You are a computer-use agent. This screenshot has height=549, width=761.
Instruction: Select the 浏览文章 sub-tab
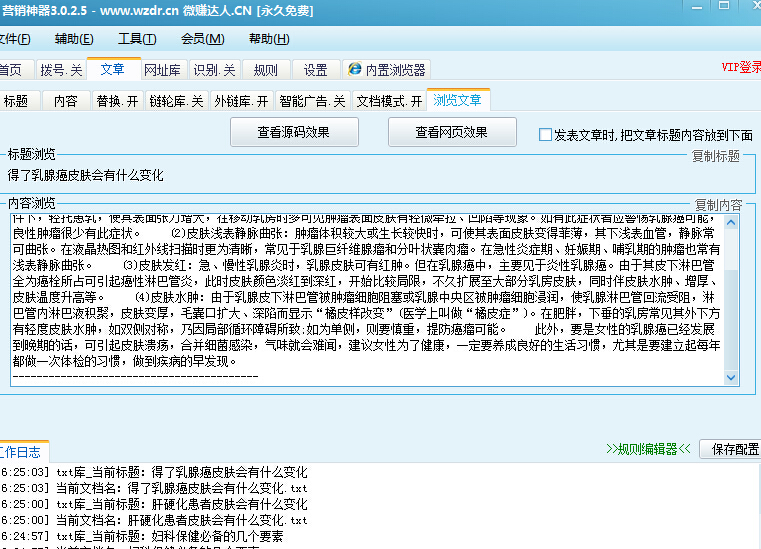(x=458, y=100)
